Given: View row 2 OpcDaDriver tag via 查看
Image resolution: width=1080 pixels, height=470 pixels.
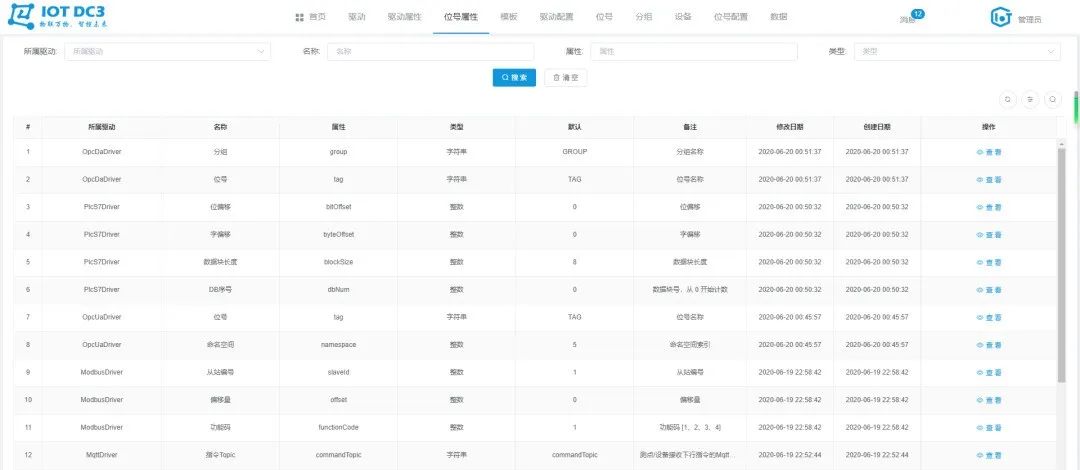Looking at the screenshot, I should click(988, 180).
